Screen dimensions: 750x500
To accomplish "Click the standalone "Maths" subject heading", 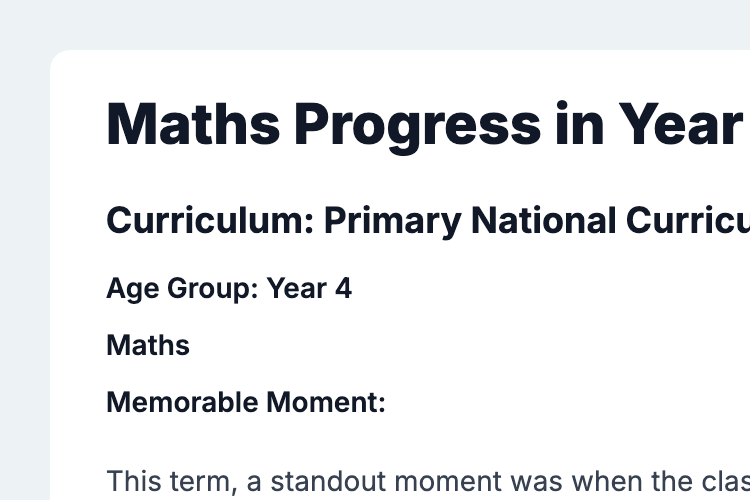I will (x=148, y=345).
